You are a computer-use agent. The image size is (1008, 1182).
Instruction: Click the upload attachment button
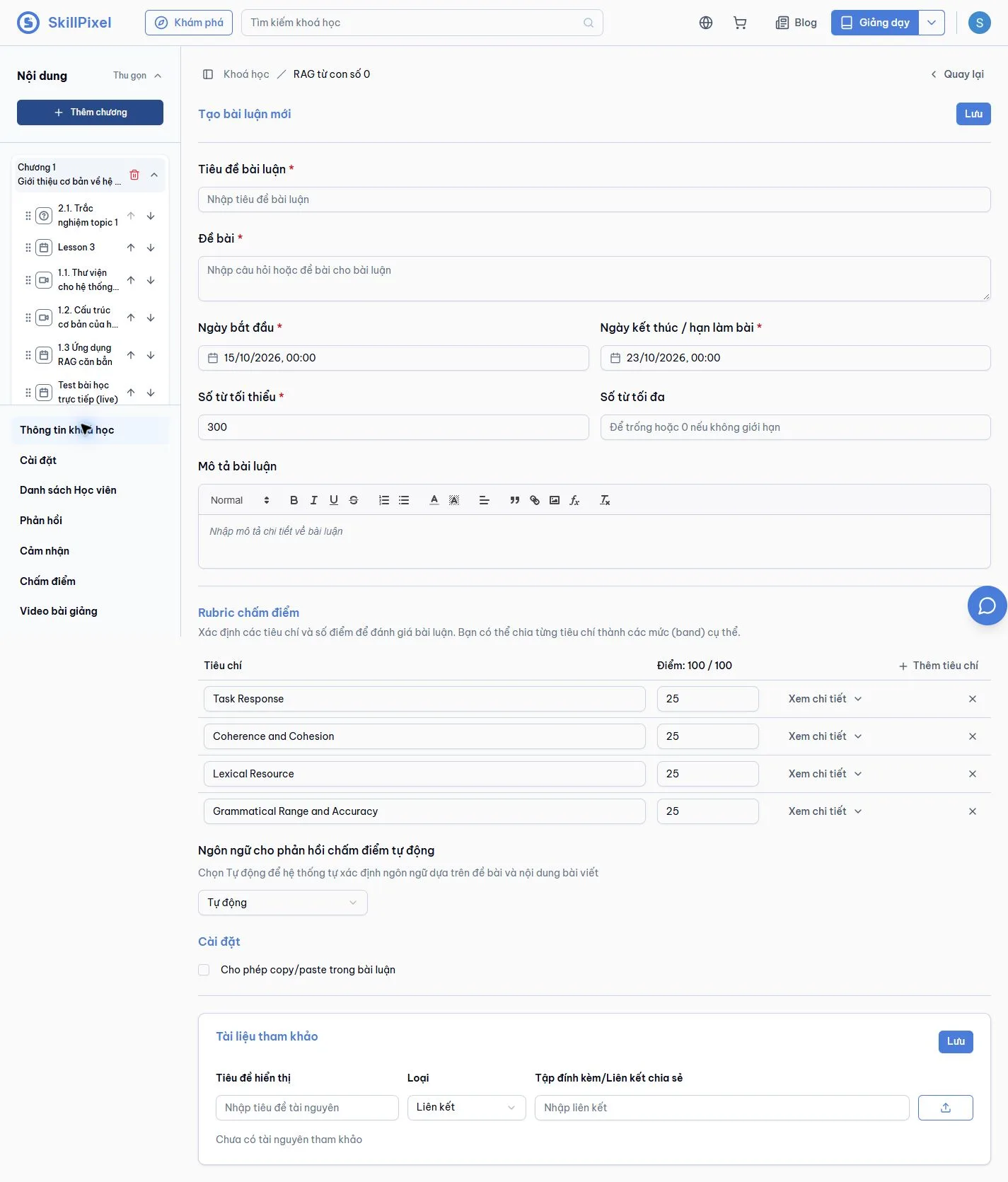tap(945, 1108)
